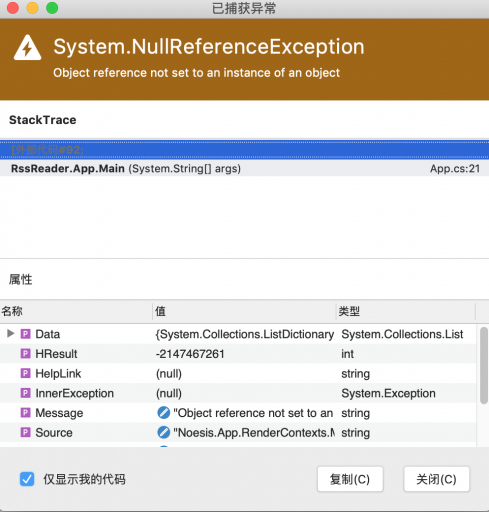This screenshot has width=489, height=512.
Task: Click the Data value System.Collections.ListDictionary
Action: (x=245, y=334)
